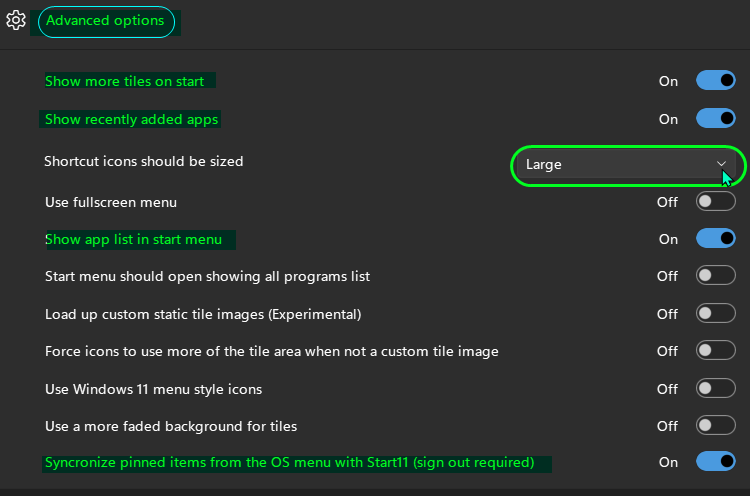Click the chevron arrow in Large dropdown
The image size is (750, 496).
[x=721, y=164]
